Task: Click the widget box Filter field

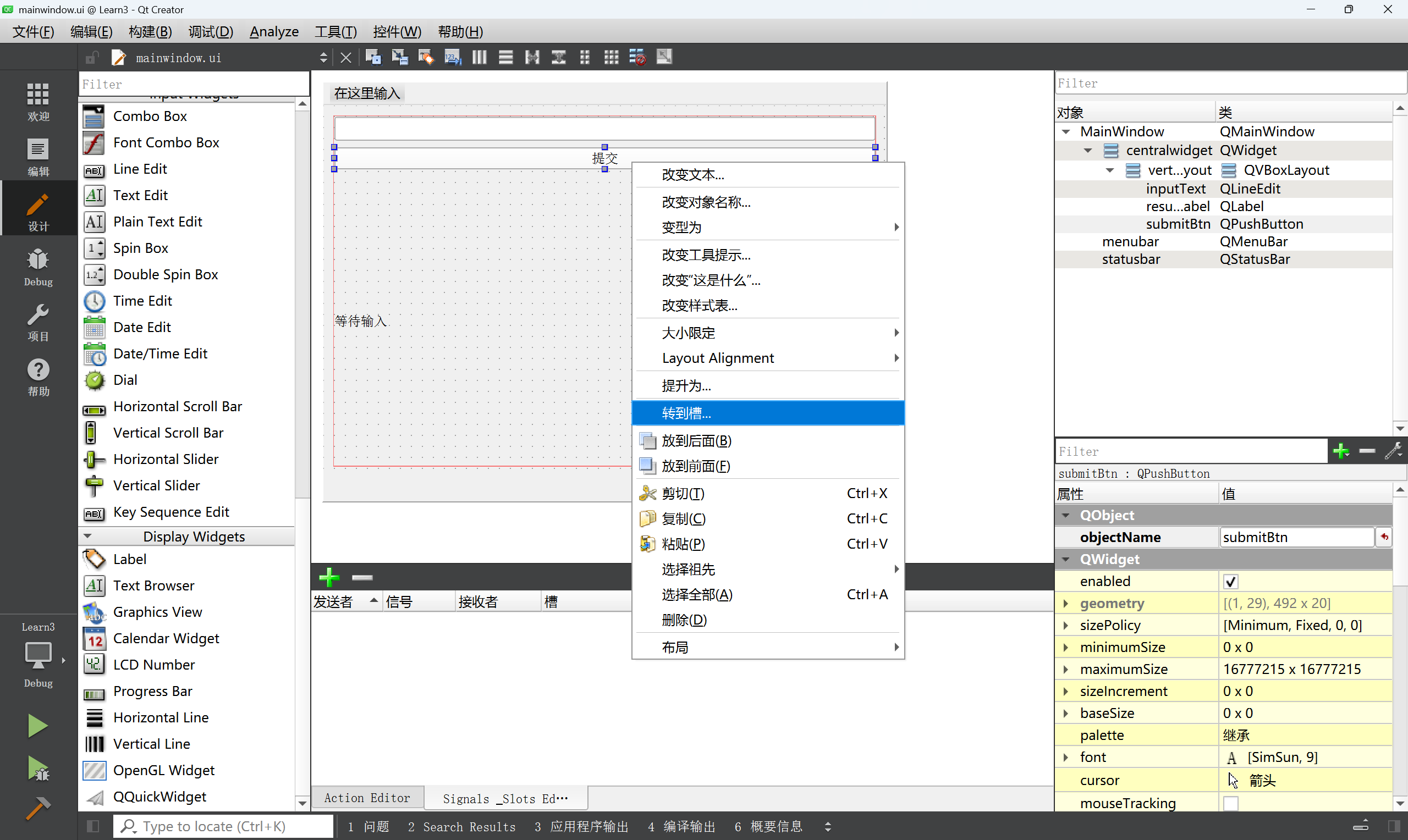Action: (194, 84)
